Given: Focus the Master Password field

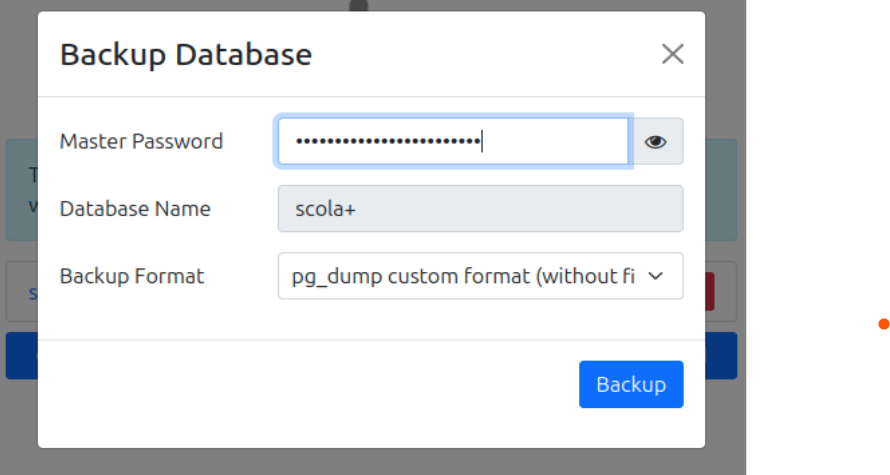Looking at the screenshot, I should click(453, 142).
